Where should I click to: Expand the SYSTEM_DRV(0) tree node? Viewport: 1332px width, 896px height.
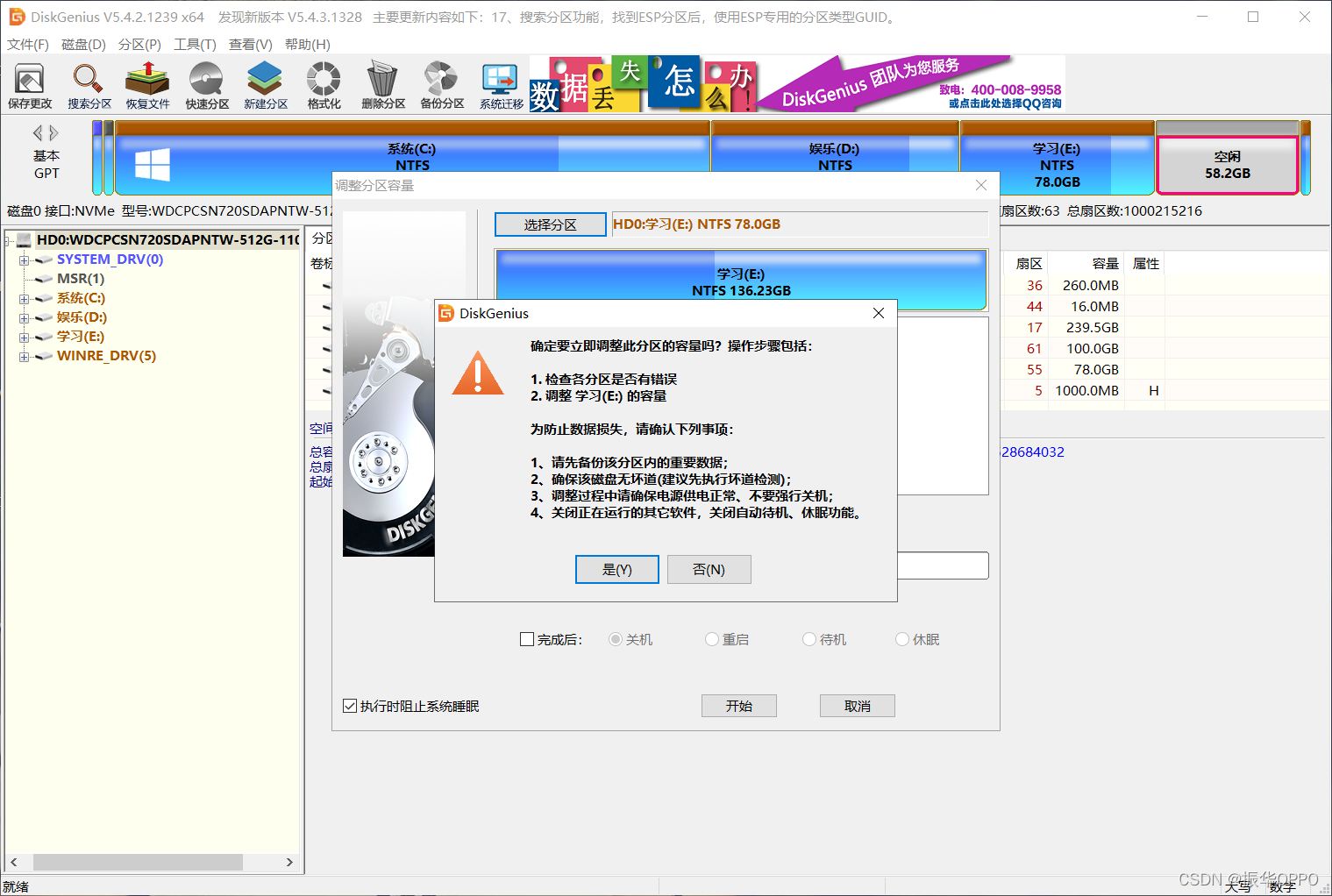coord(25,260)
